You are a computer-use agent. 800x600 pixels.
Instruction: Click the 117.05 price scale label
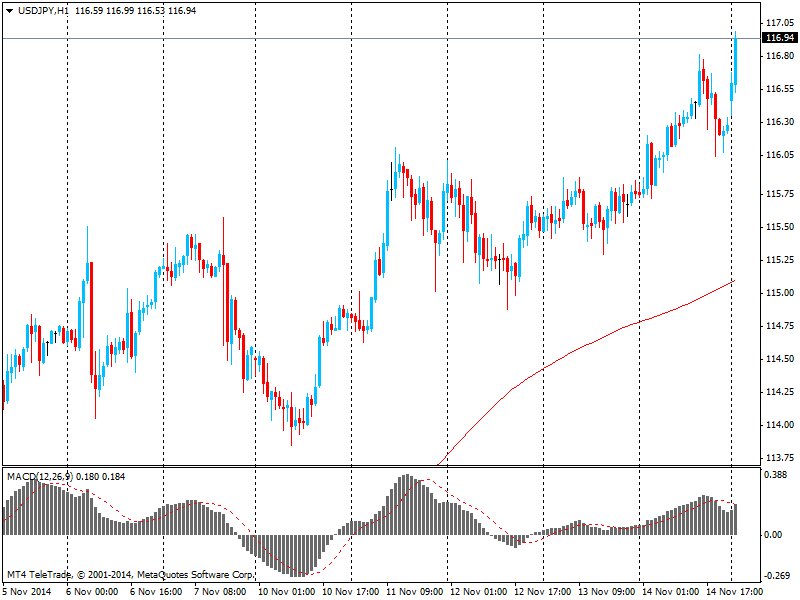(x=780, y=22)
